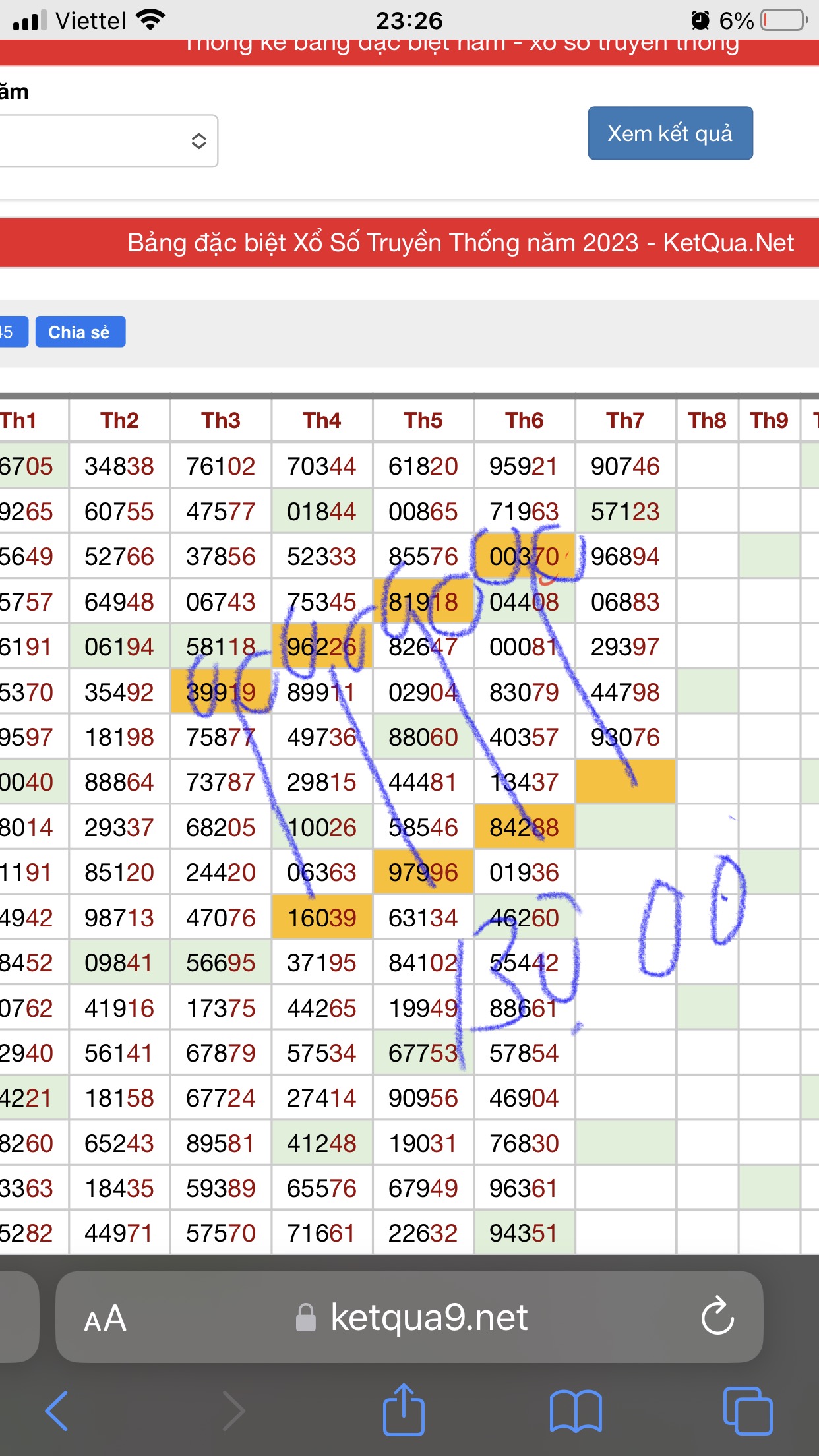Image resolution: width=819 pixels, height=1456 pixels.
Task: Open the Safari share sheet
Action: point(404,1410)
